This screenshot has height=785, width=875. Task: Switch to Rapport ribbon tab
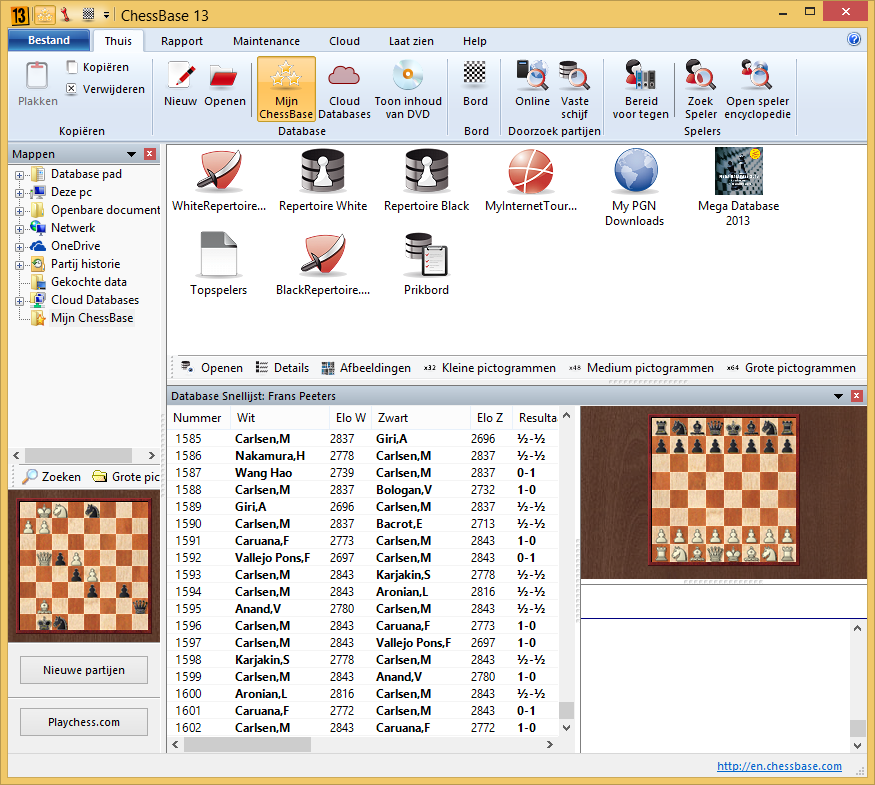click(182, 41)
